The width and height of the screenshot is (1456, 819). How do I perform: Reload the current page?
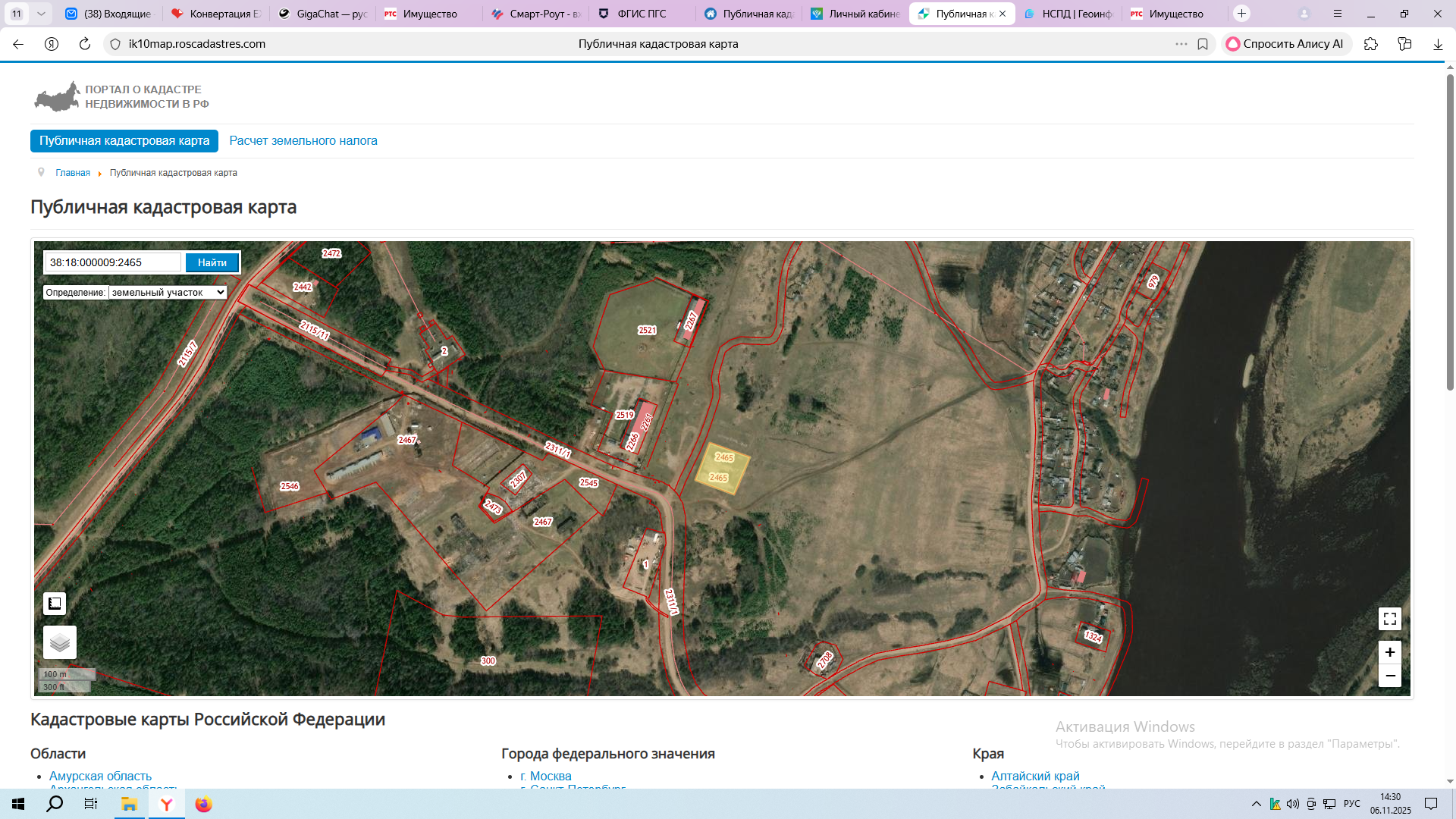pos(85,44)
